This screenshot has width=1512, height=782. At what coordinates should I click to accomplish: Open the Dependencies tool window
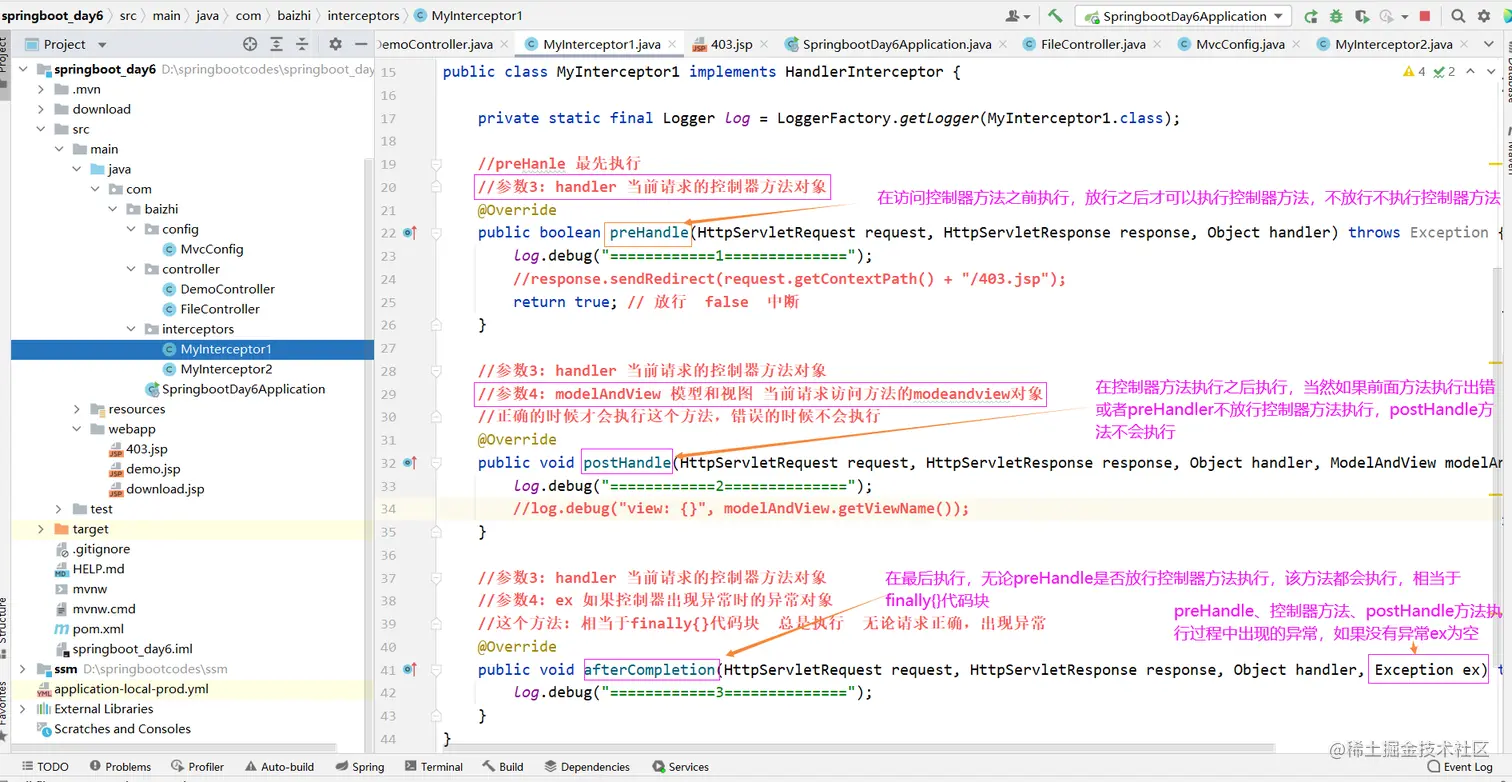(x=586, y=767)
